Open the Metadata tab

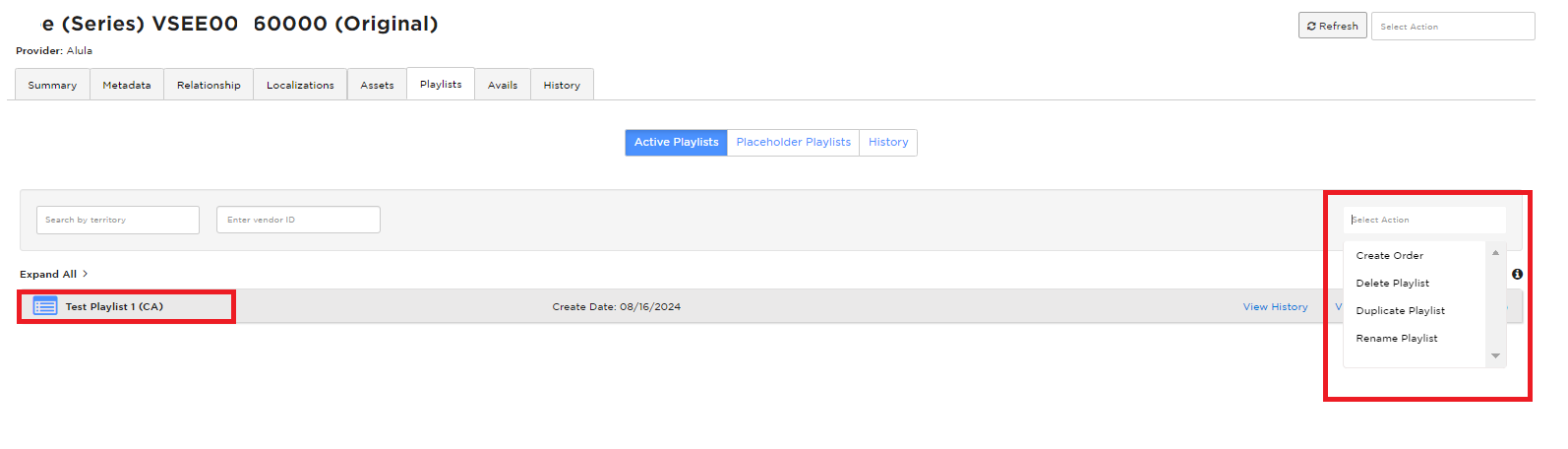tap(127, 85)
